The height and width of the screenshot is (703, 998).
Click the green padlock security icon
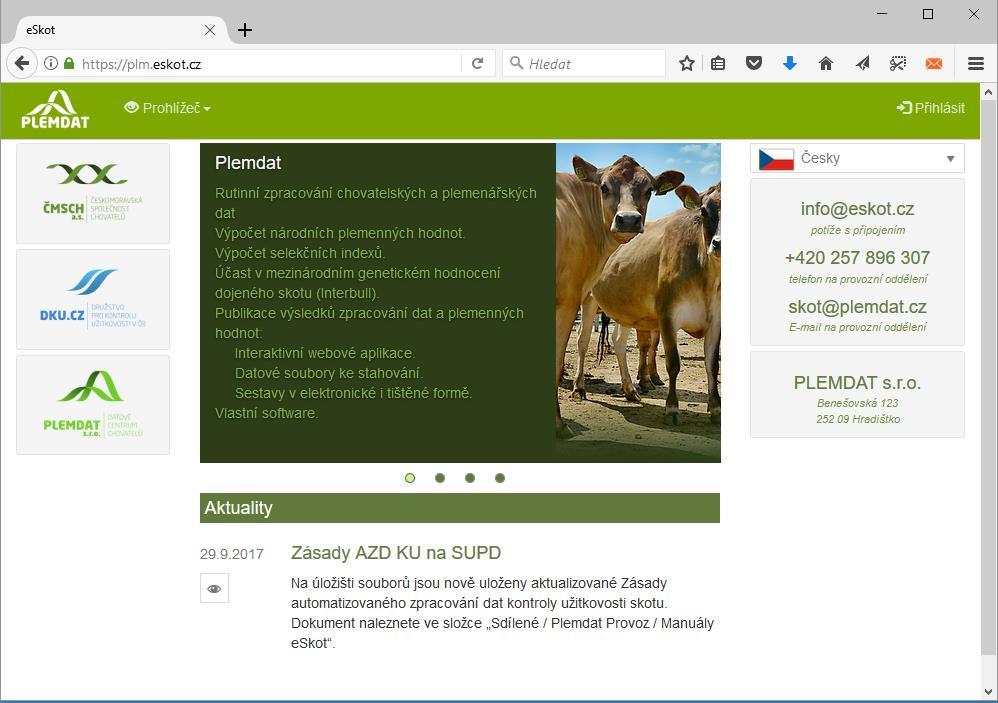(x=69, y=64)
